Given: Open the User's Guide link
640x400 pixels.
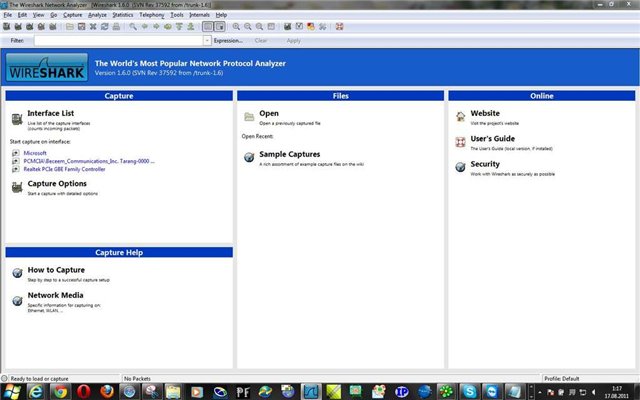Looking at the screenshot, I should [493, 139].
